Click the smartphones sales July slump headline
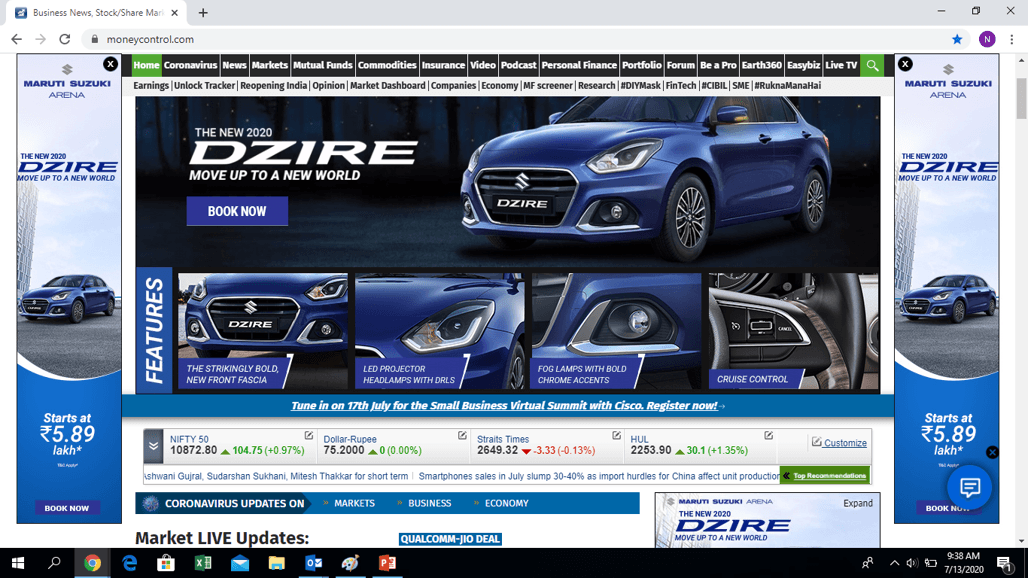 click(x=599, y=476)
